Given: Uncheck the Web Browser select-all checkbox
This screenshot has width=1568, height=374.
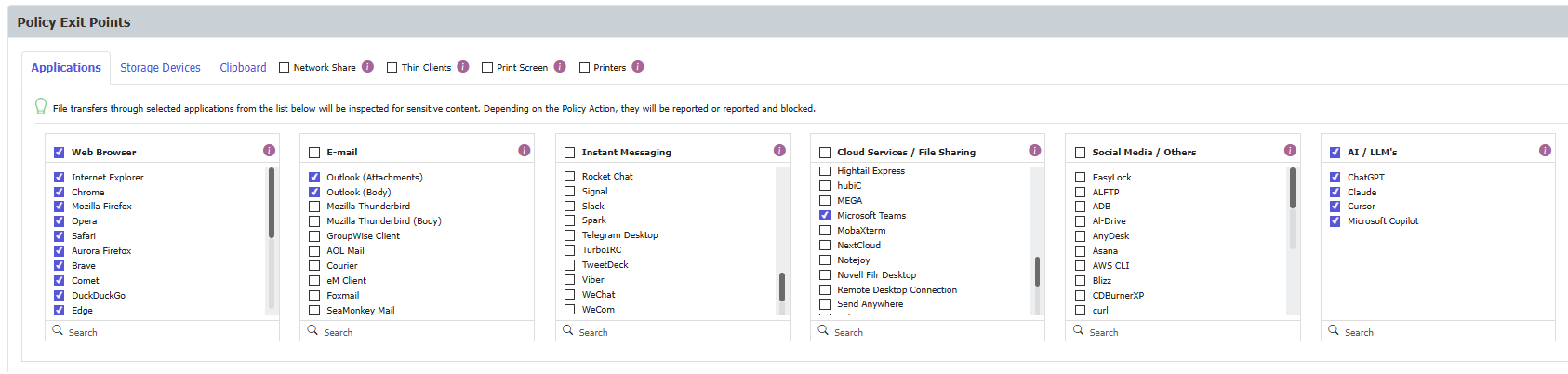Looking at the screenshot, I should pyautogui.click(x=60, y=153).
